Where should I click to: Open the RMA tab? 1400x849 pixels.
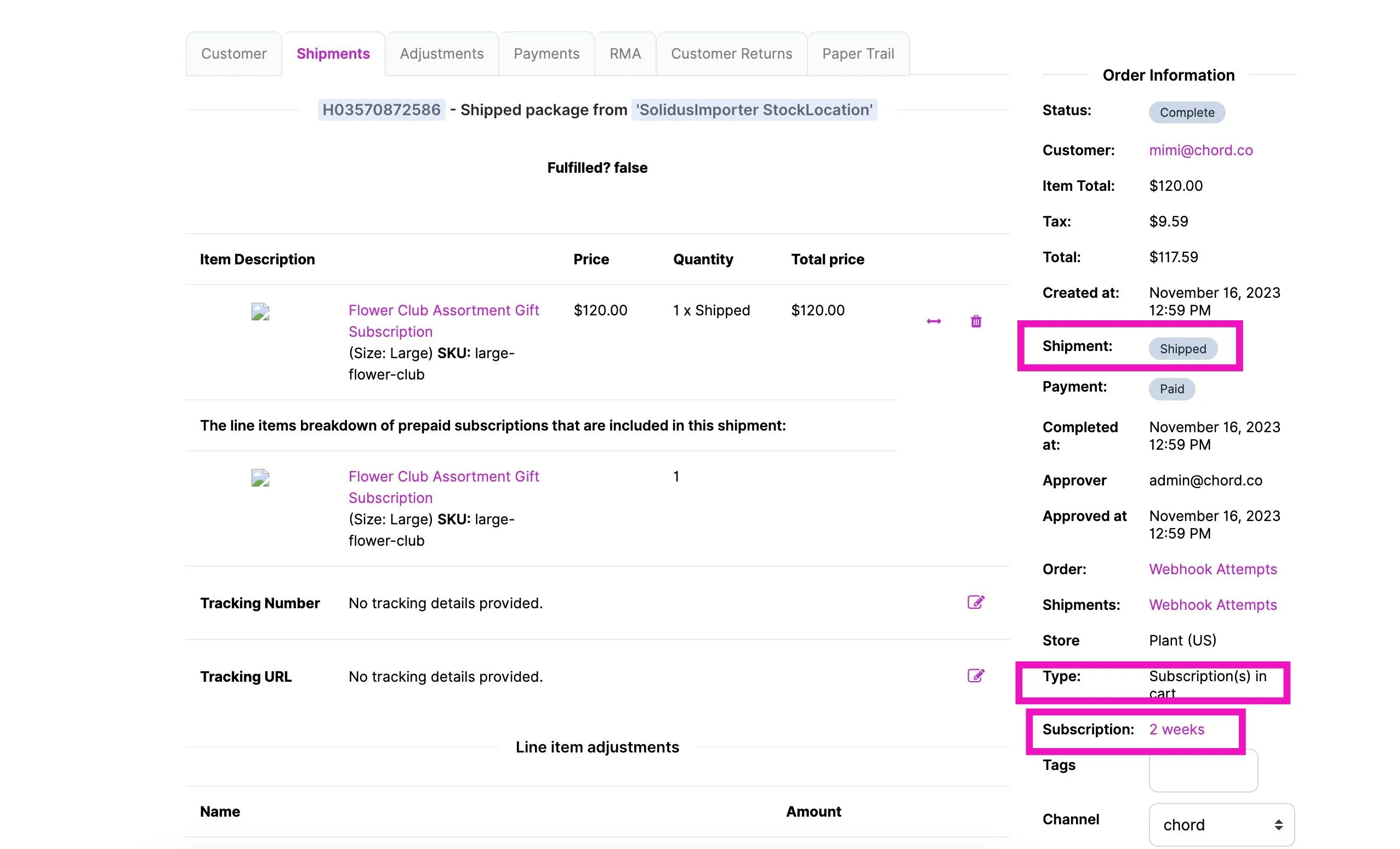click(x=625, y=53)
